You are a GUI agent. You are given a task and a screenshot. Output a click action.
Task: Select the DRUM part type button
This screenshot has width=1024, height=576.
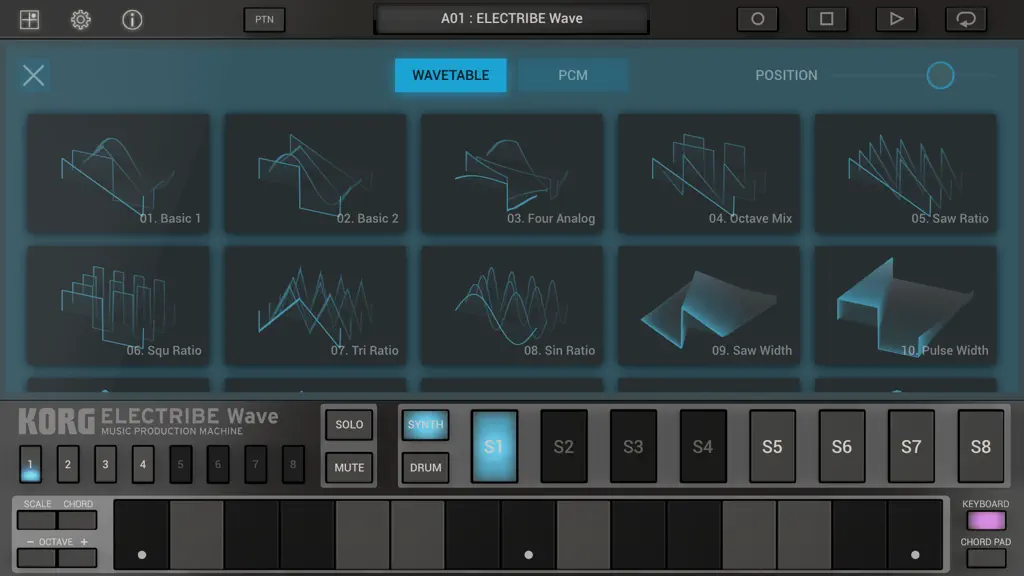click(x=425, y=468)
